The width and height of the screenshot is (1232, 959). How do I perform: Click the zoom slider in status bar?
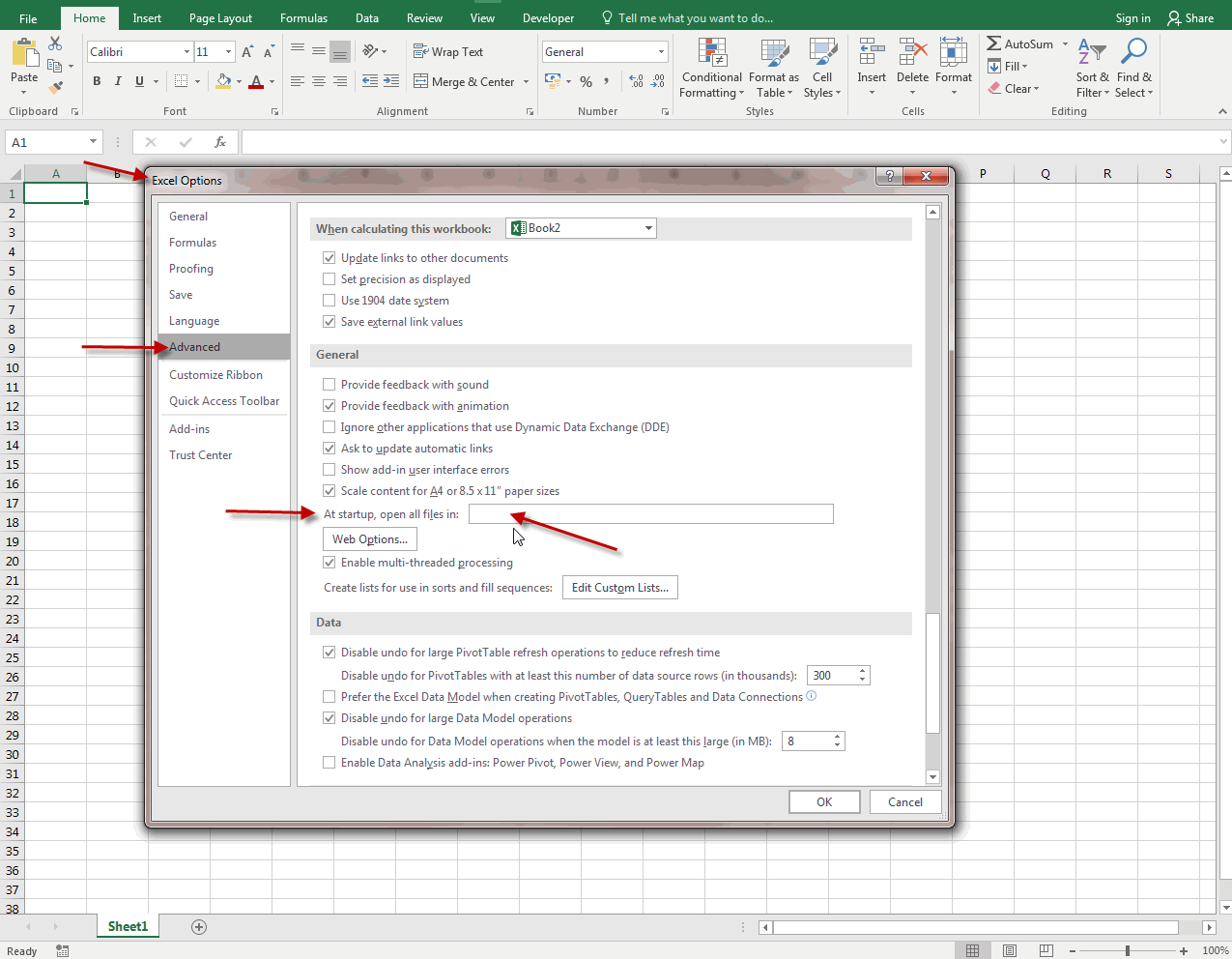coord(1127,951)
